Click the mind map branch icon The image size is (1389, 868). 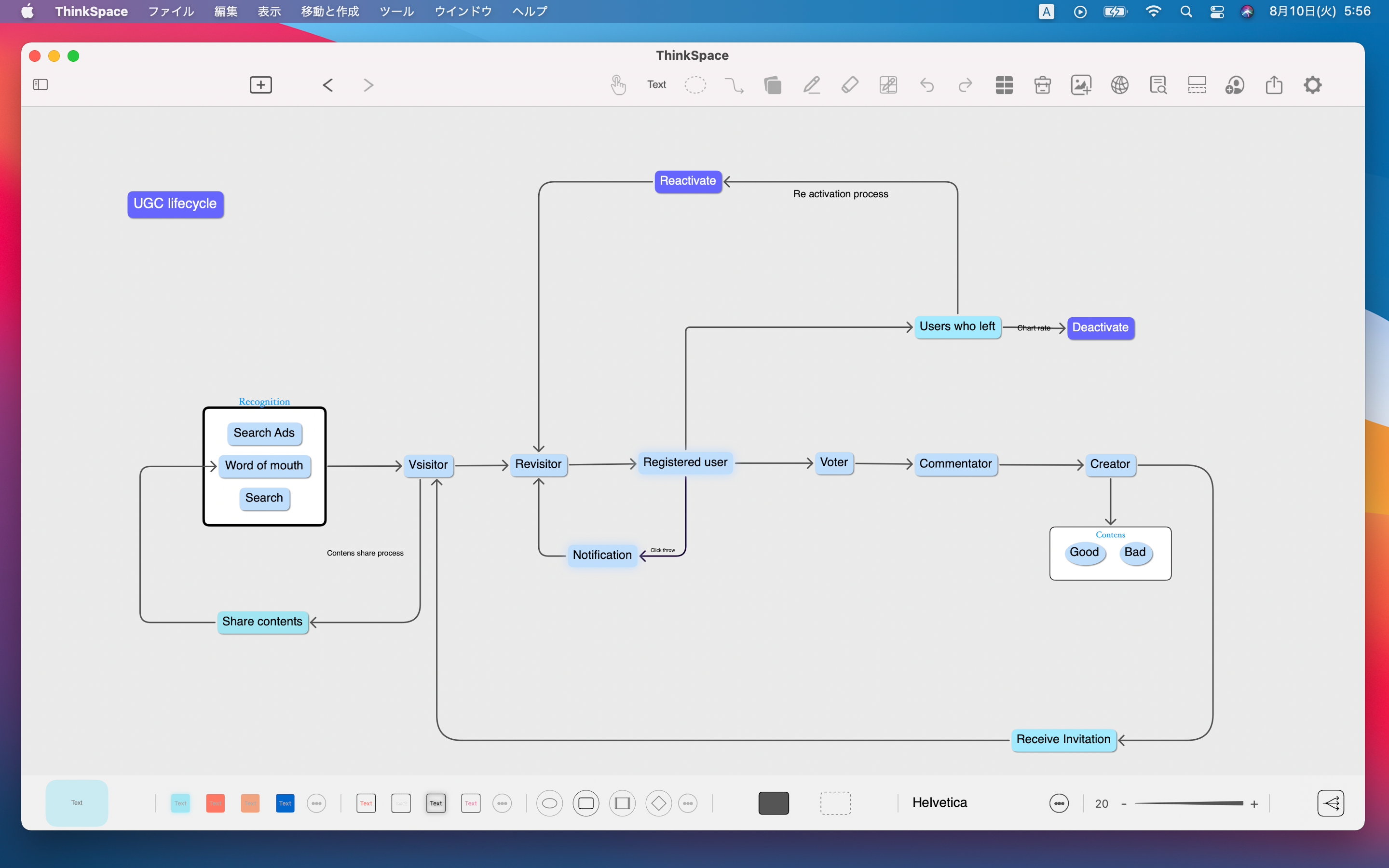pos(1331,803)
